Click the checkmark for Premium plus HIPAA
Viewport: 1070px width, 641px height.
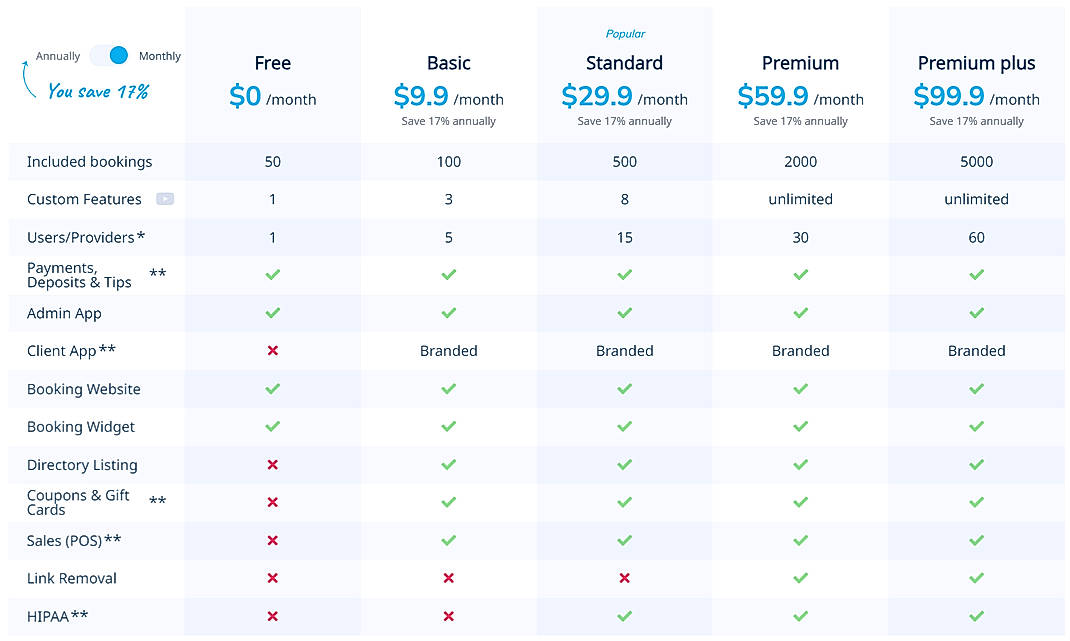(976, 617)
